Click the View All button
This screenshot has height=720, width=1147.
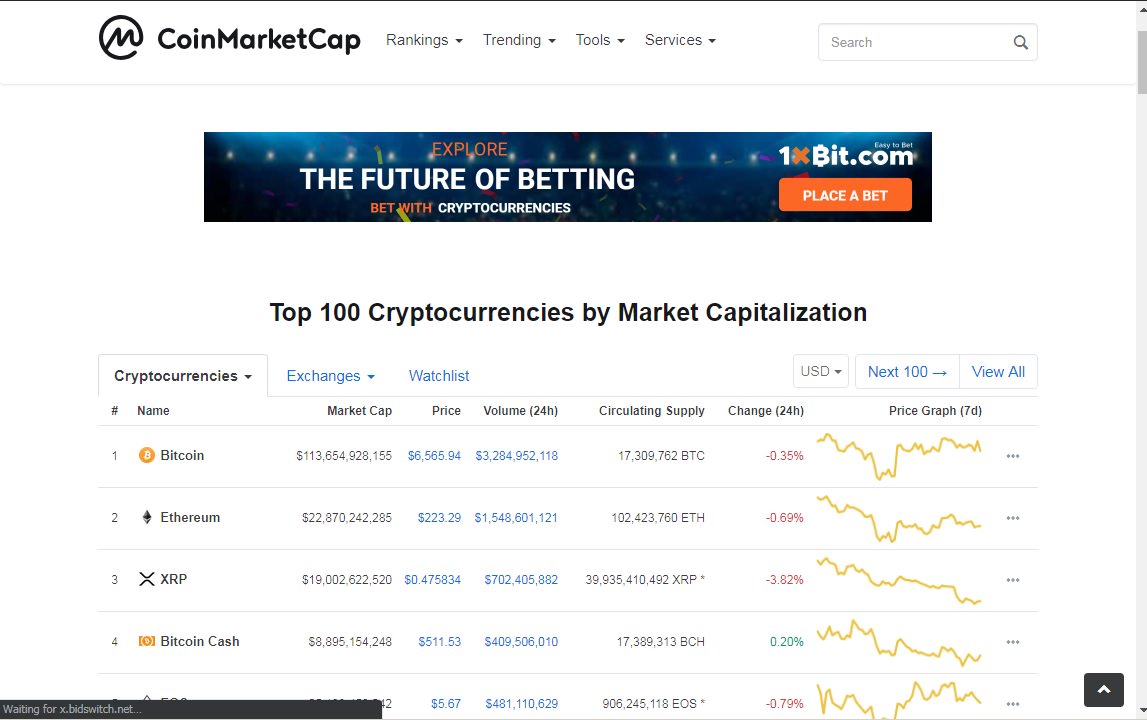pyautogui.click(x=998, y=372)
